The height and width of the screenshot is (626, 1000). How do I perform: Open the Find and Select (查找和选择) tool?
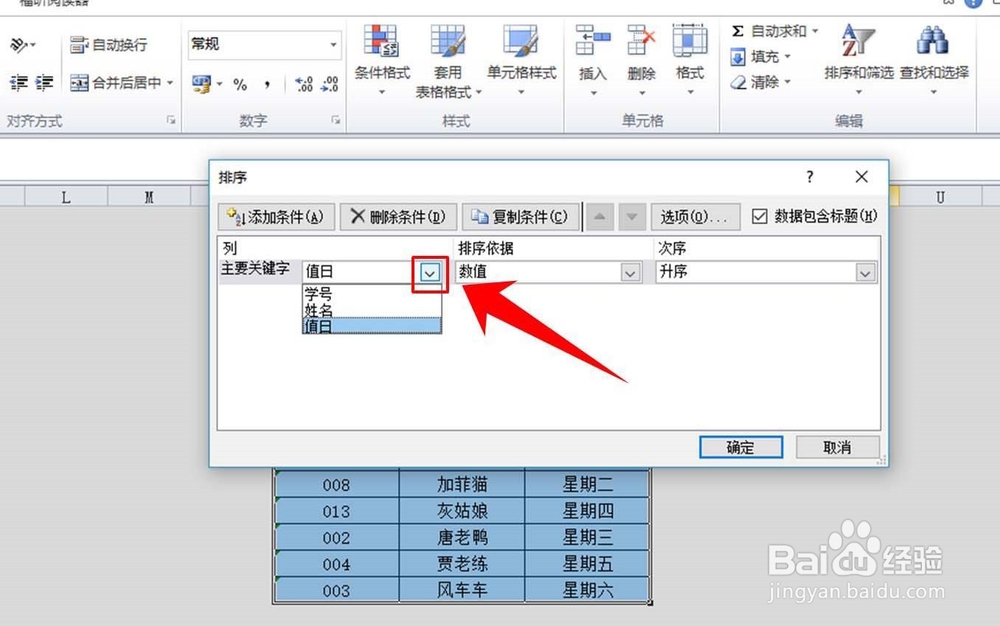tap(933, 55)
